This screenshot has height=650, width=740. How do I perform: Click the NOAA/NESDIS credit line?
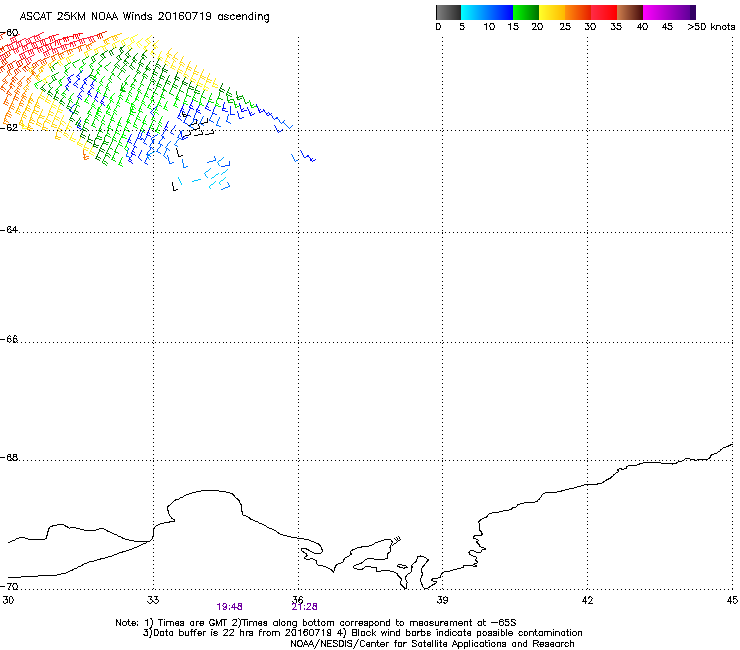pos(432,644)
